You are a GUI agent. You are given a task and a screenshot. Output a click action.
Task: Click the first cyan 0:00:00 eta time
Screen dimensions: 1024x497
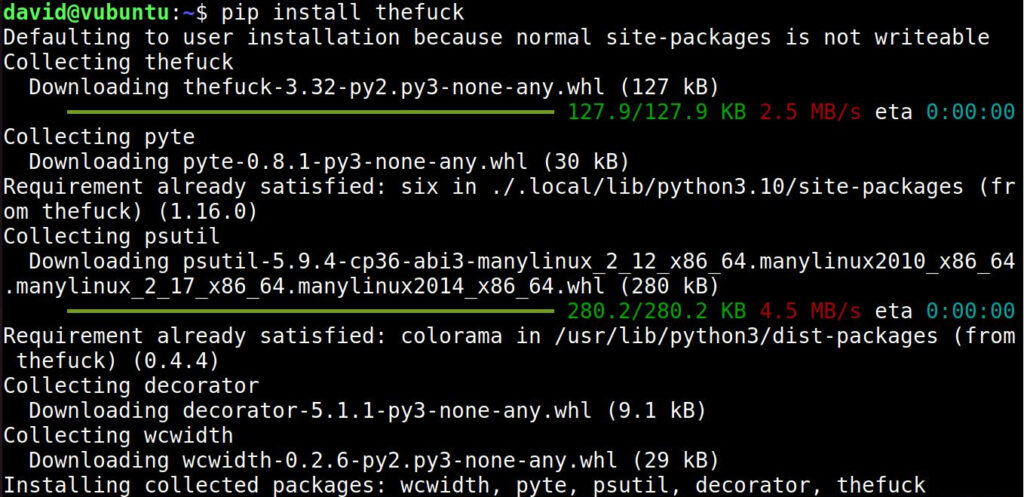(x=970, y=112)
